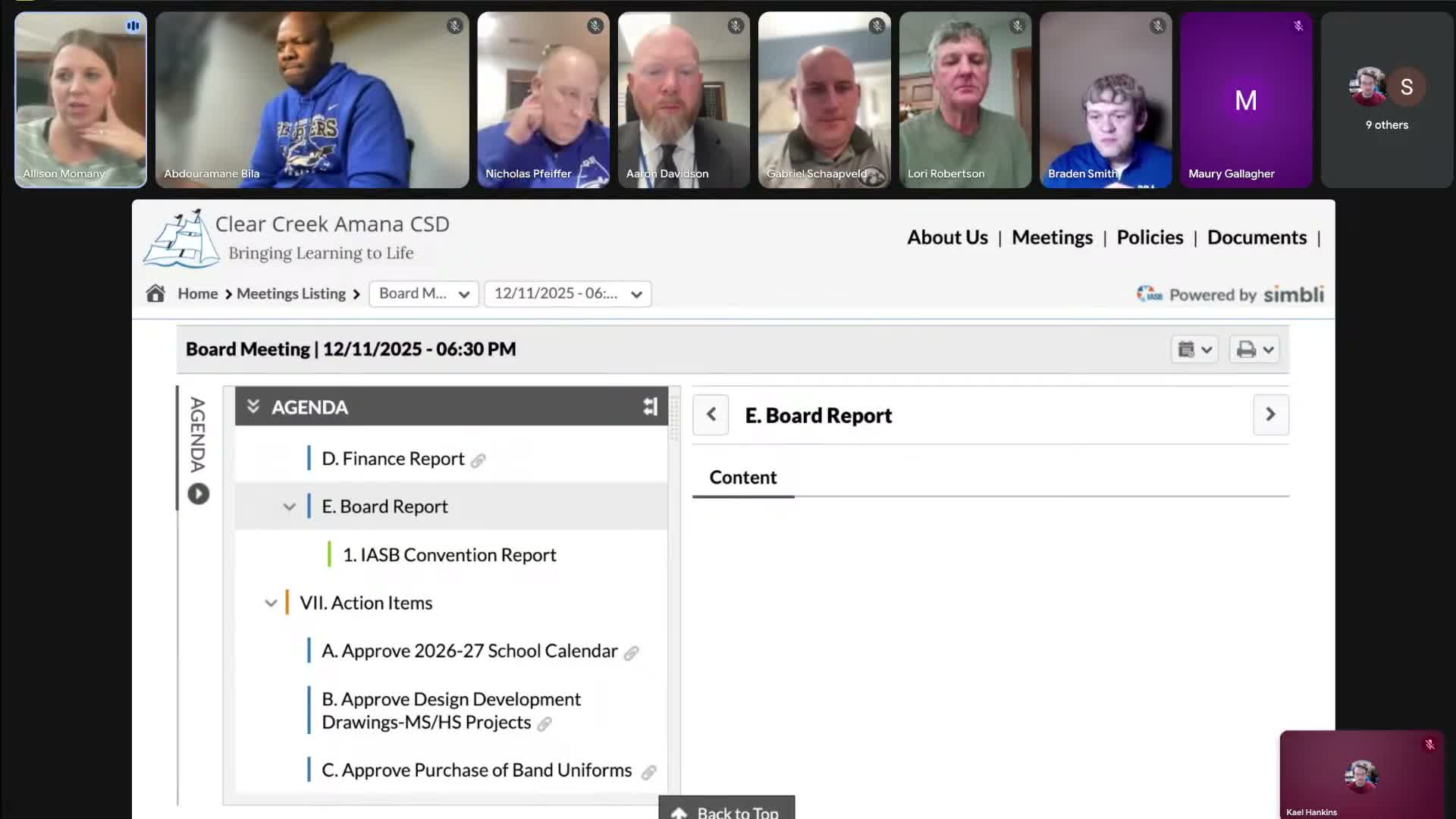
Task: Open the 12/11/2025 meeting date dropdown
Action: pos(567,293)
